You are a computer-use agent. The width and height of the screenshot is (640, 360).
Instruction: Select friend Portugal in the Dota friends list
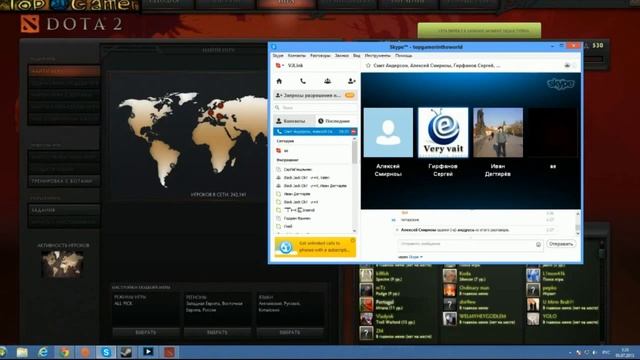tap(386, 304)
